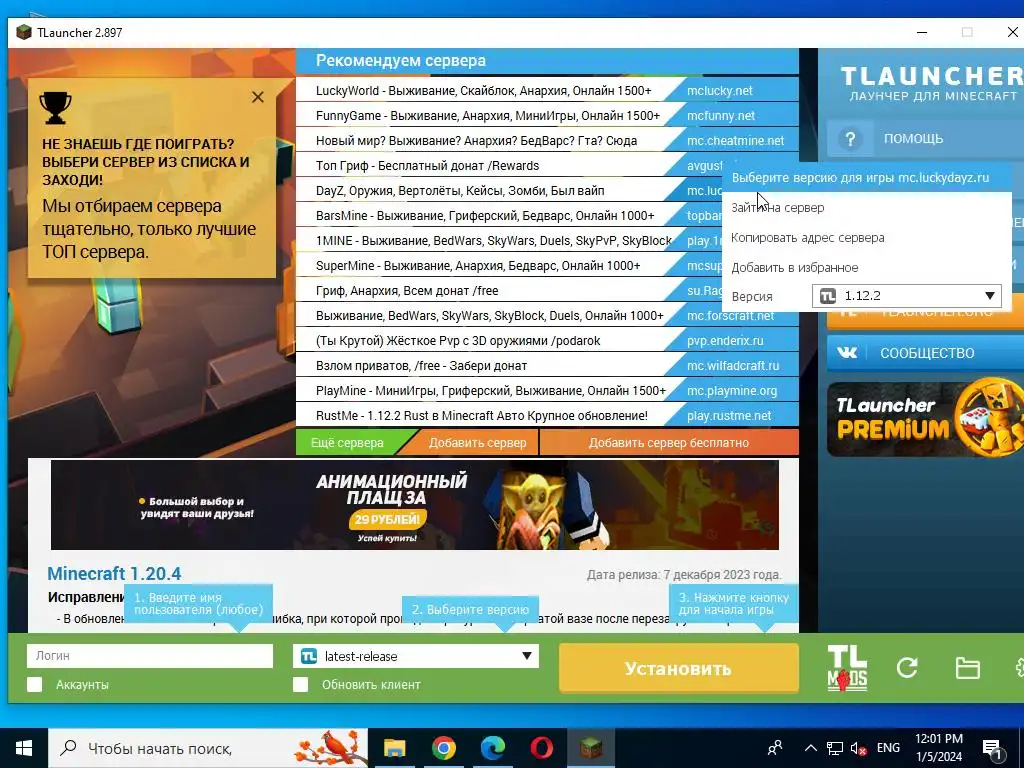Click mcfunny.net server address
The image size is (1024, 768).
[720, 116]
